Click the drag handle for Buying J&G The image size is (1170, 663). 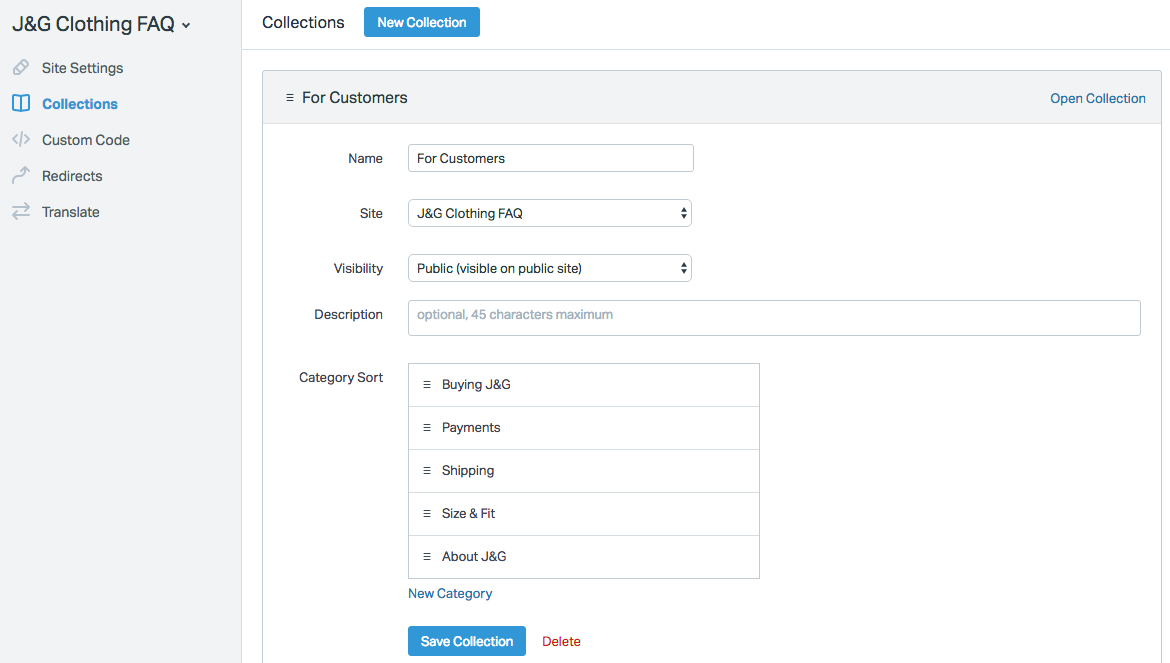pyautogui.click(x=427, y=385)
